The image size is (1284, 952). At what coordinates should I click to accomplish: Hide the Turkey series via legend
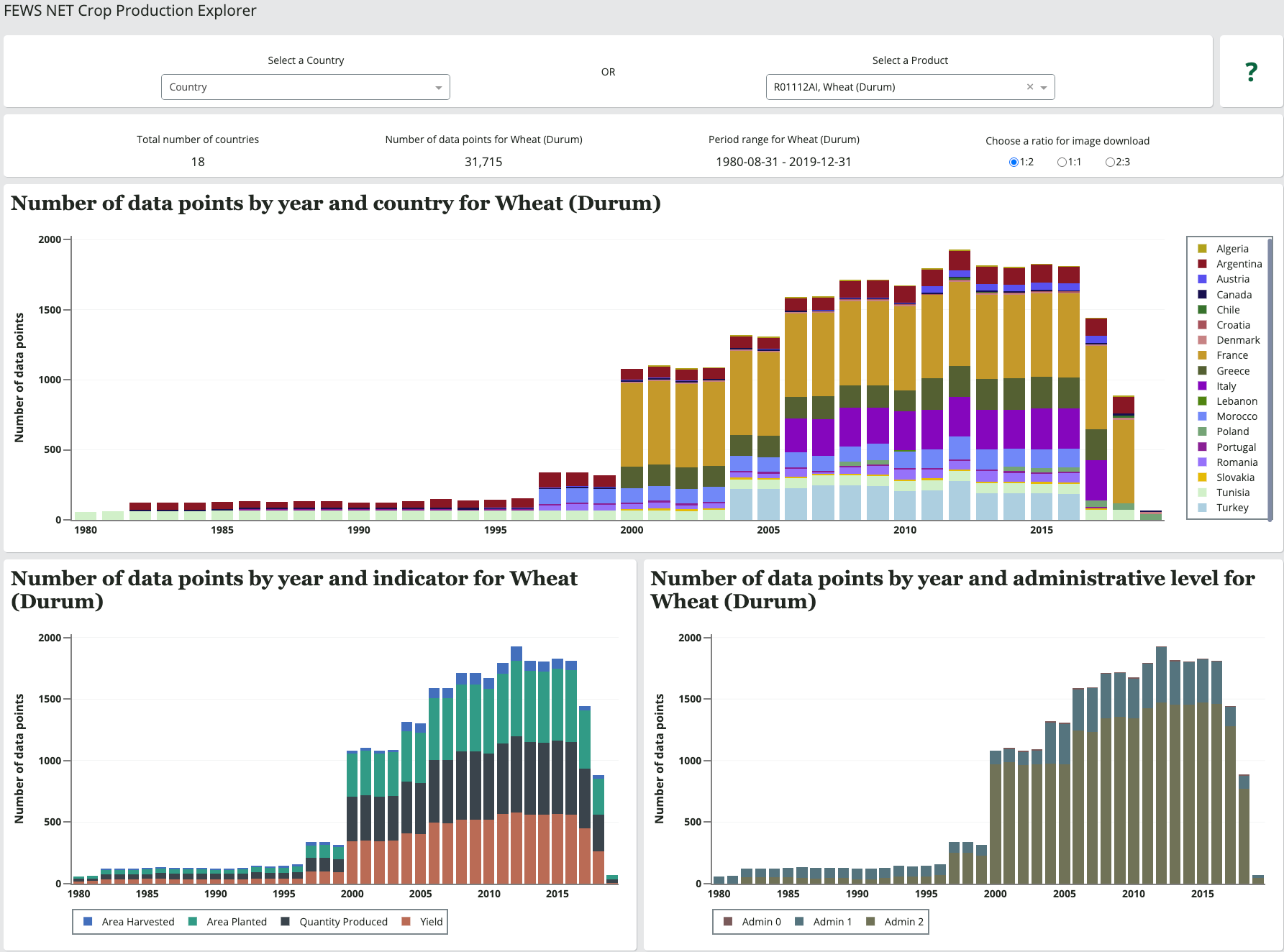pyautogui.click(x=1231, y=508)
